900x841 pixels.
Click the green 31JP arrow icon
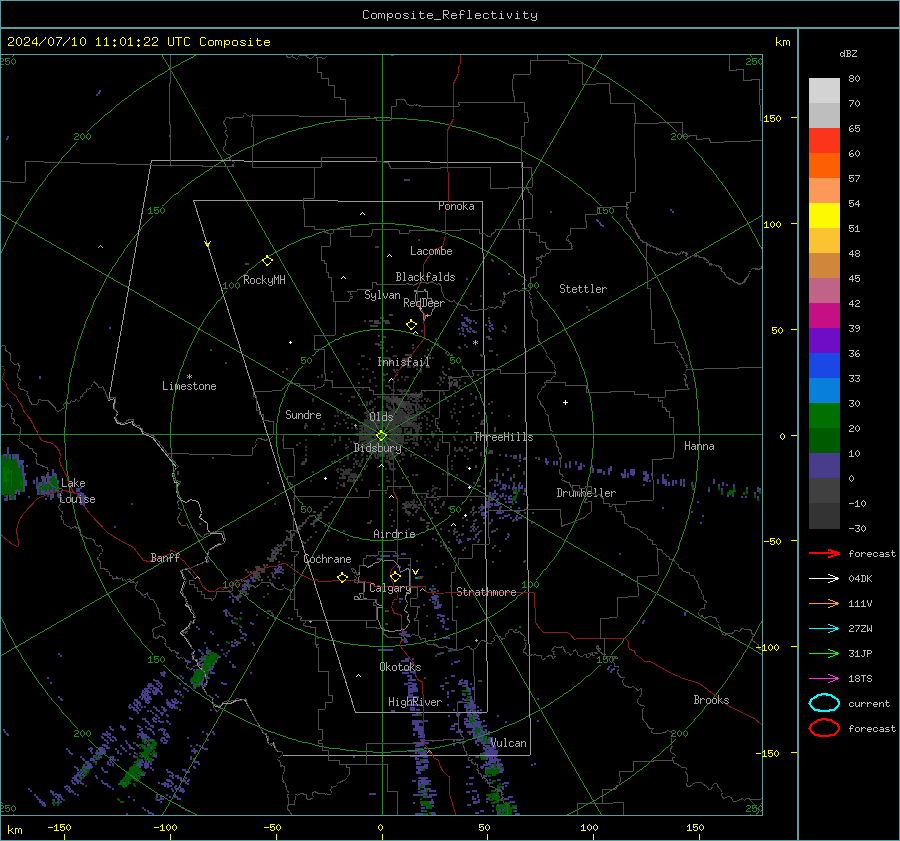824,653
